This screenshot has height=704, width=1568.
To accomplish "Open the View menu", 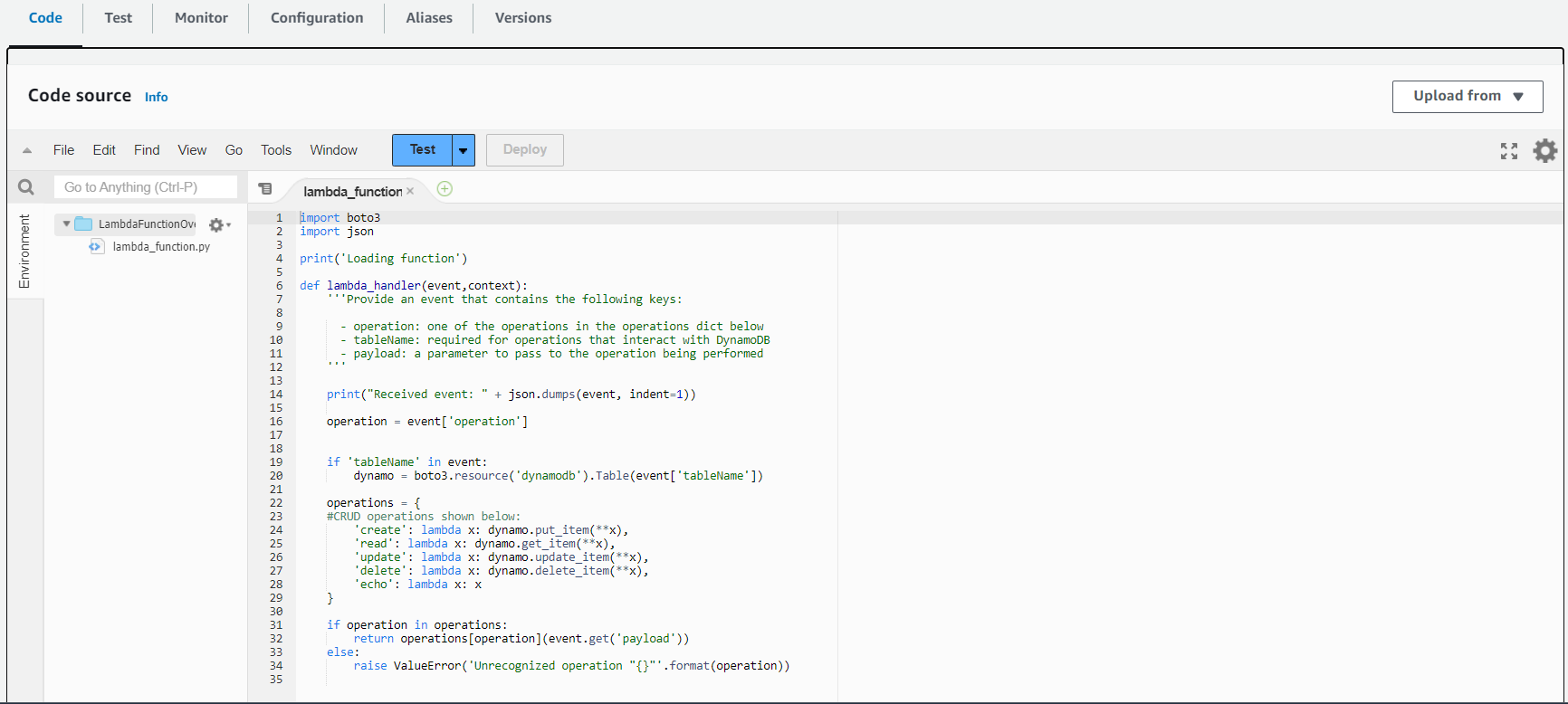I will click(x=192, y=150).
